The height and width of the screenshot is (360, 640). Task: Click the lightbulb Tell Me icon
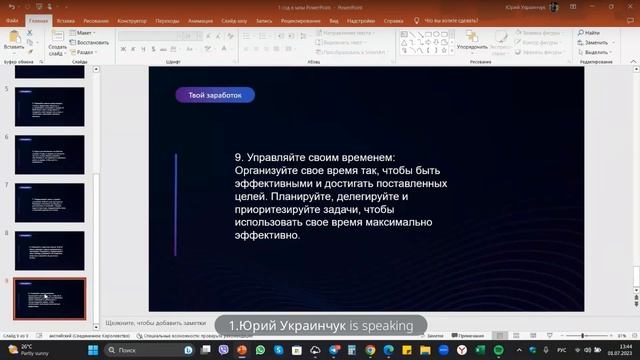pos(416,20)
